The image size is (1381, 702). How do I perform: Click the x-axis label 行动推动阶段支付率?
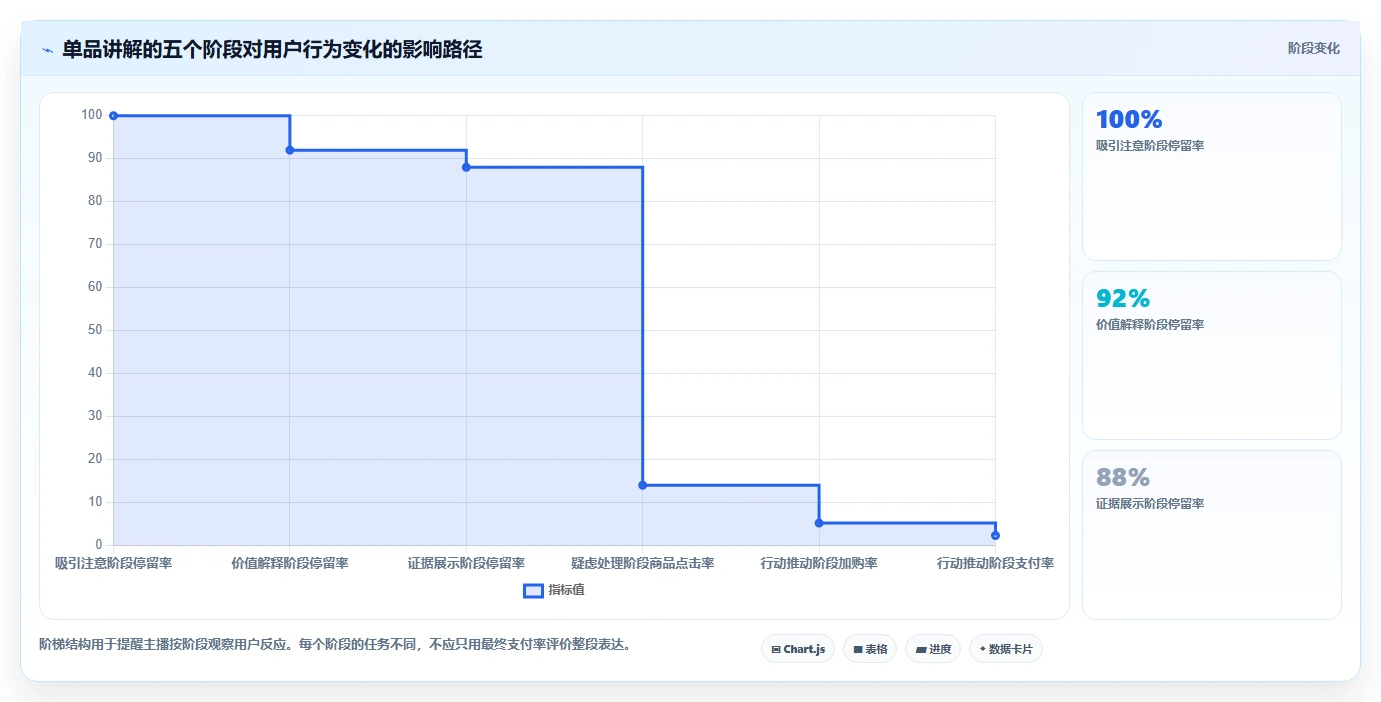click(x=995, y=563)
